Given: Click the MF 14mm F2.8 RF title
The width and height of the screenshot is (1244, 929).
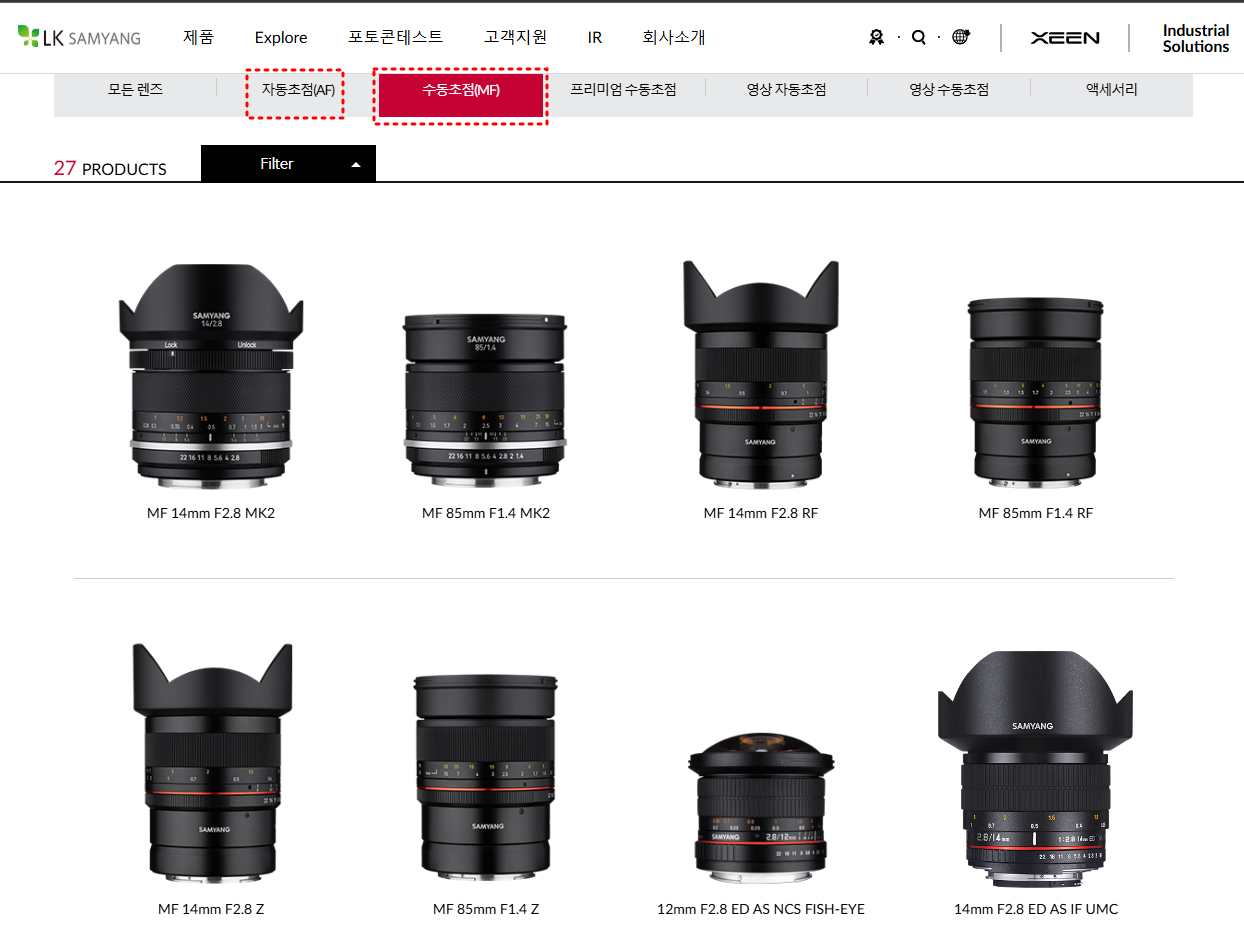Looking at the screenshot, I should (x=761, y=513).
